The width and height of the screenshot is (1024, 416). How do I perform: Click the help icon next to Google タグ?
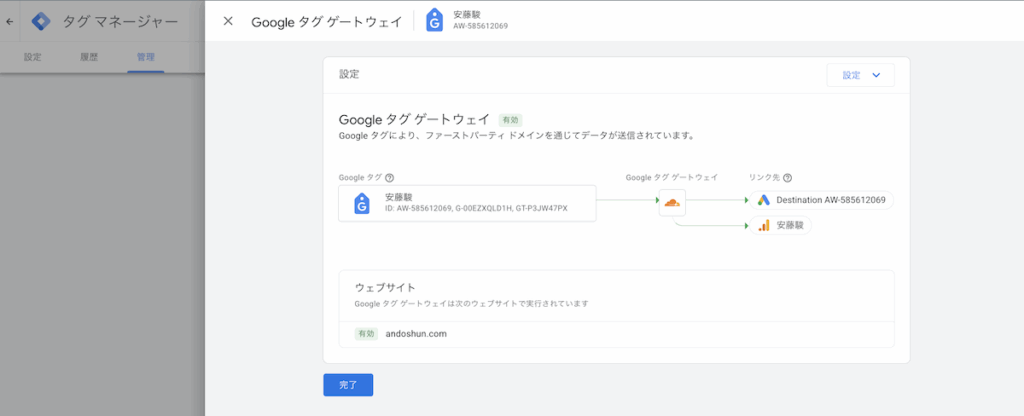coord(389,178)
